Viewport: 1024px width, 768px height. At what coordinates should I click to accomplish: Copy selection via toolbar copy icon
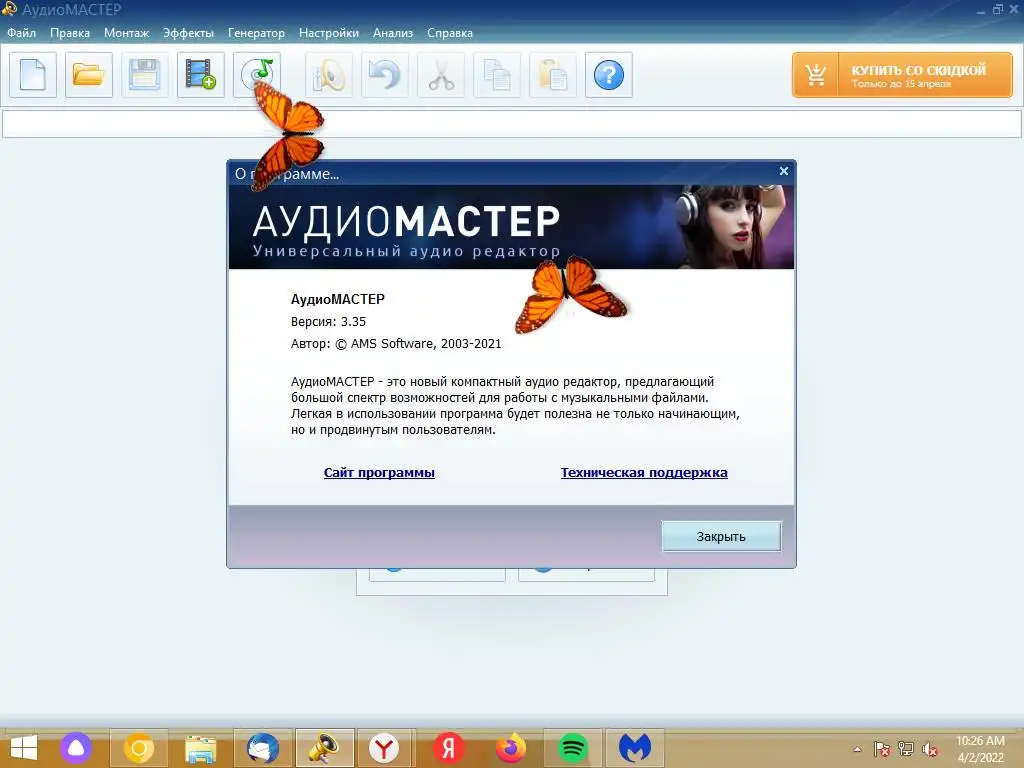tap(497, 75)
